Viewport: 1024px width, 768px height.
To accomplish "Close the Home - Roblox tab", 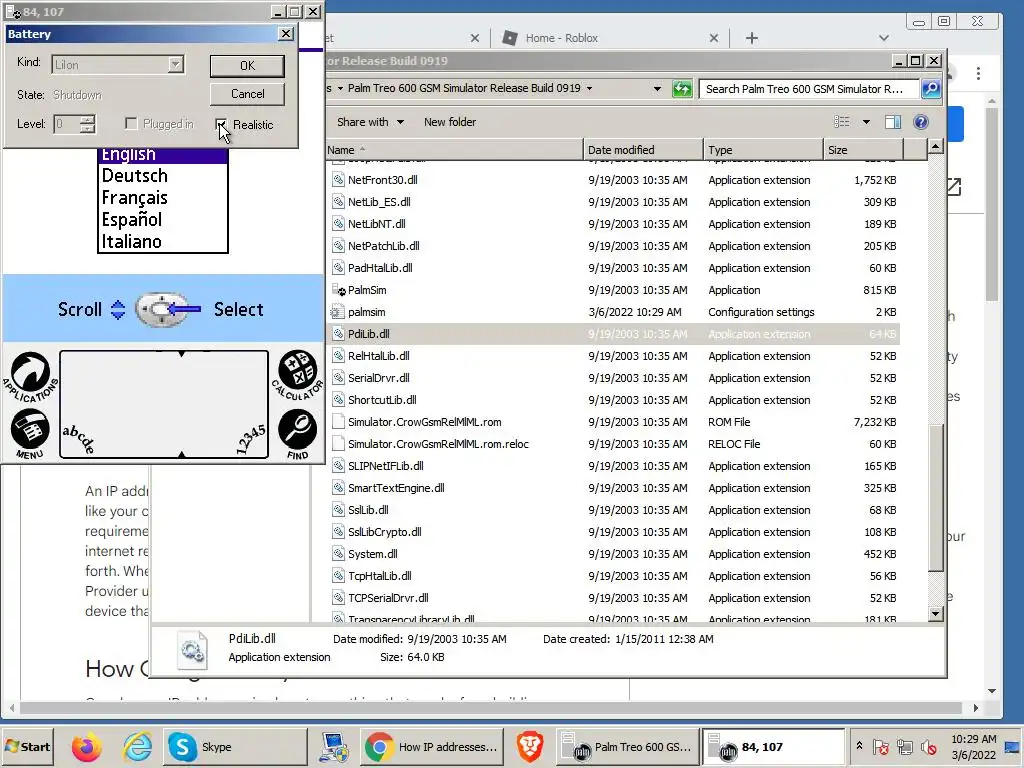I will pos(714,38).
